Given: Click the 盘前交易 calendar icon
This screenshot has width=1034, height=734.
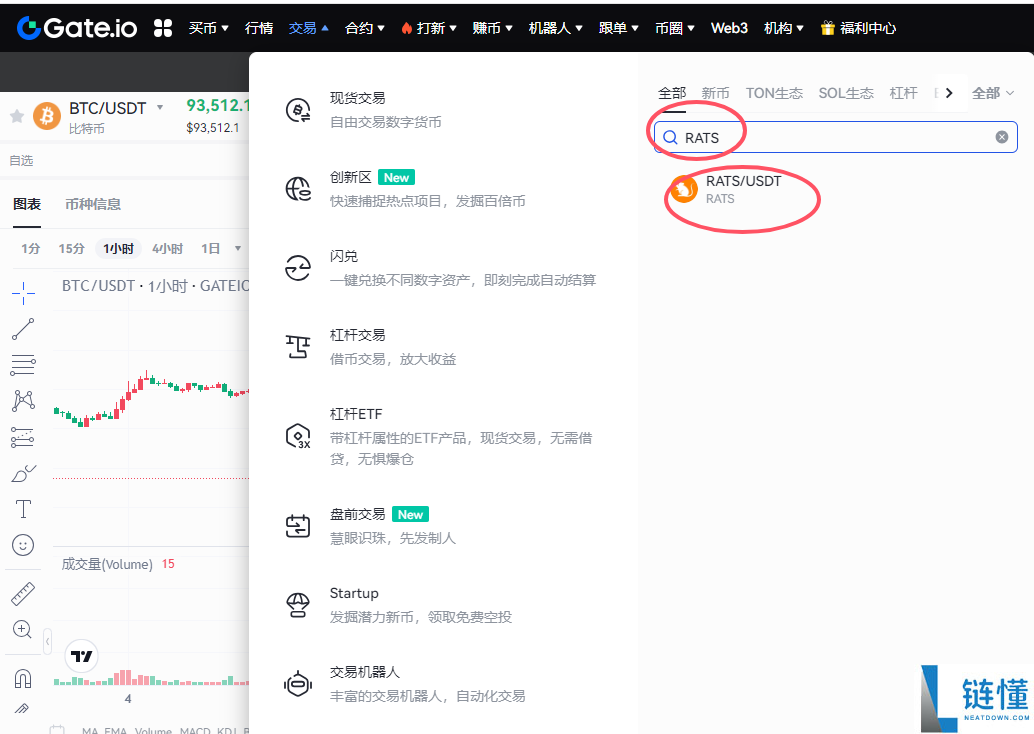Looking at the screenshot, I should pyautogui.click(x=298, y=526).
